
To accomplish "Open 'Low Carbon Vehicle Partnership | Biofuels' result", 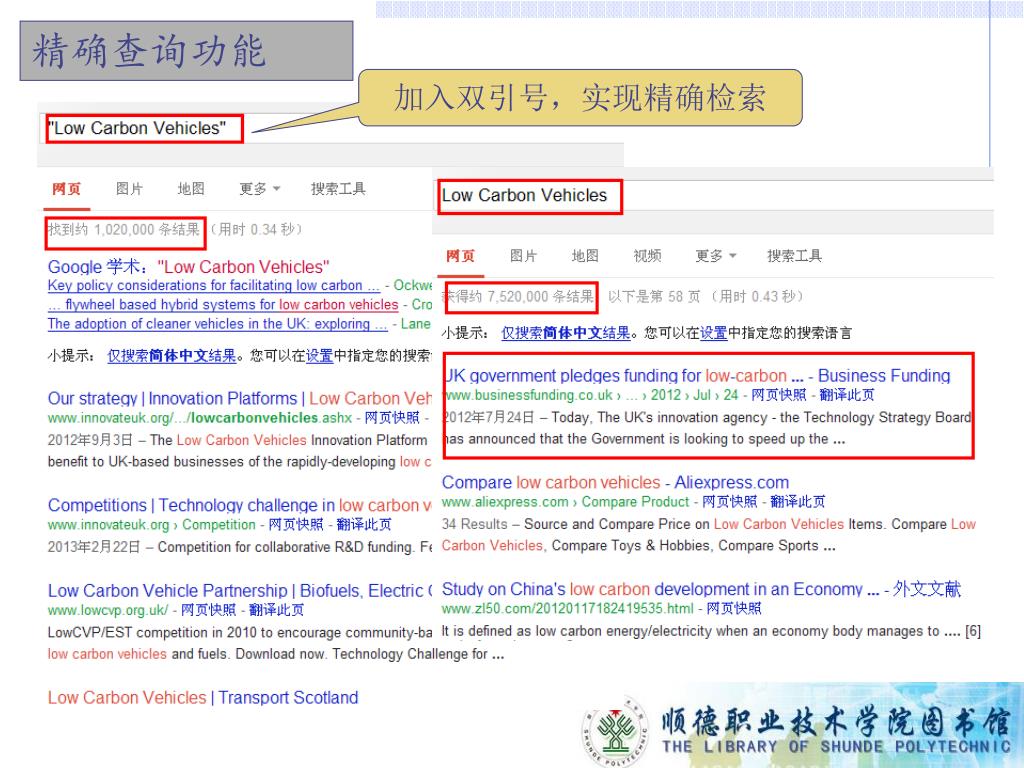I will [x=240, y=590].
